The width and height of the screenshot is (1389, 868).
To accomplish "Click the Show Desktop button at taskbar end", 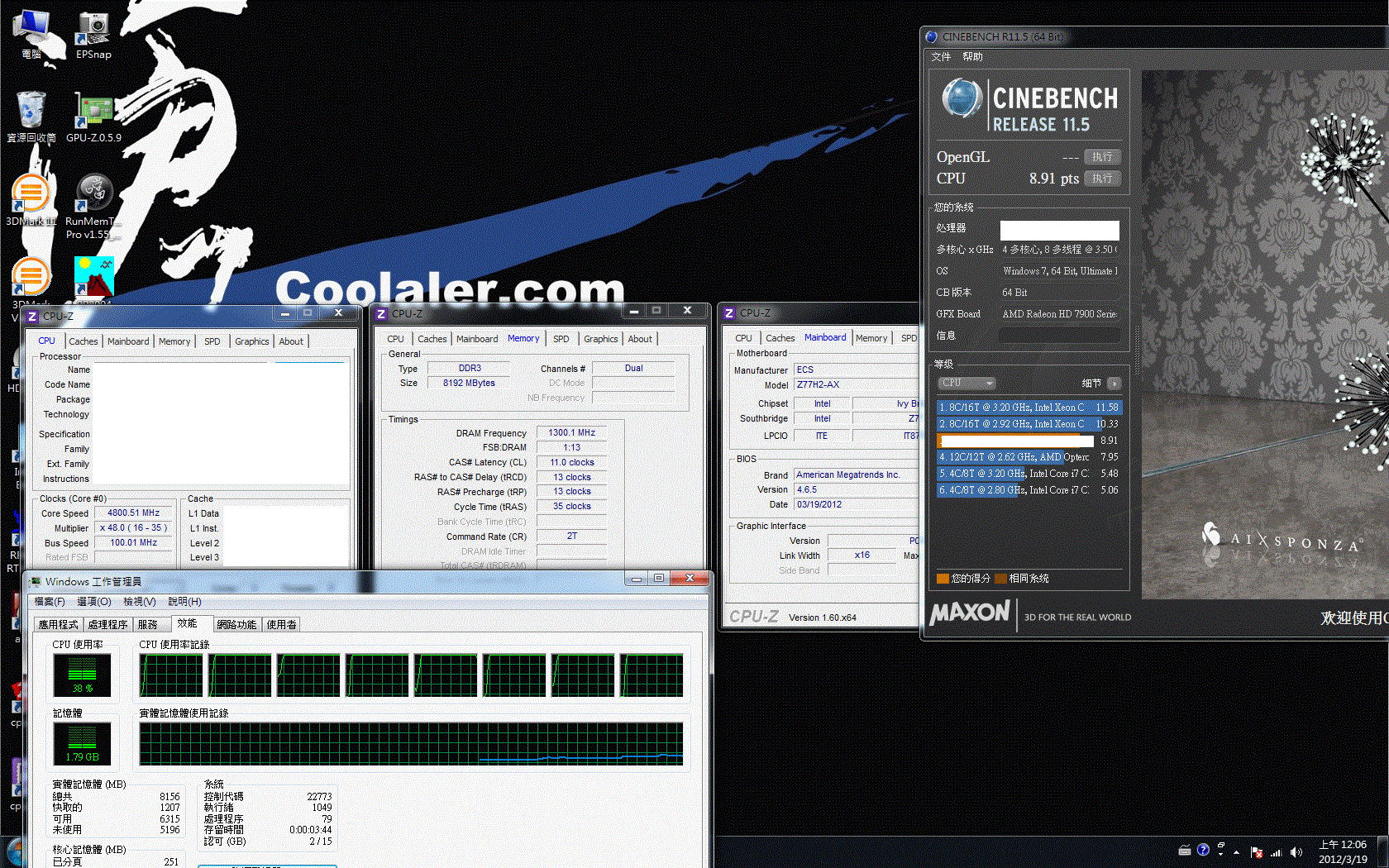I will click(x=1383, y=852).
